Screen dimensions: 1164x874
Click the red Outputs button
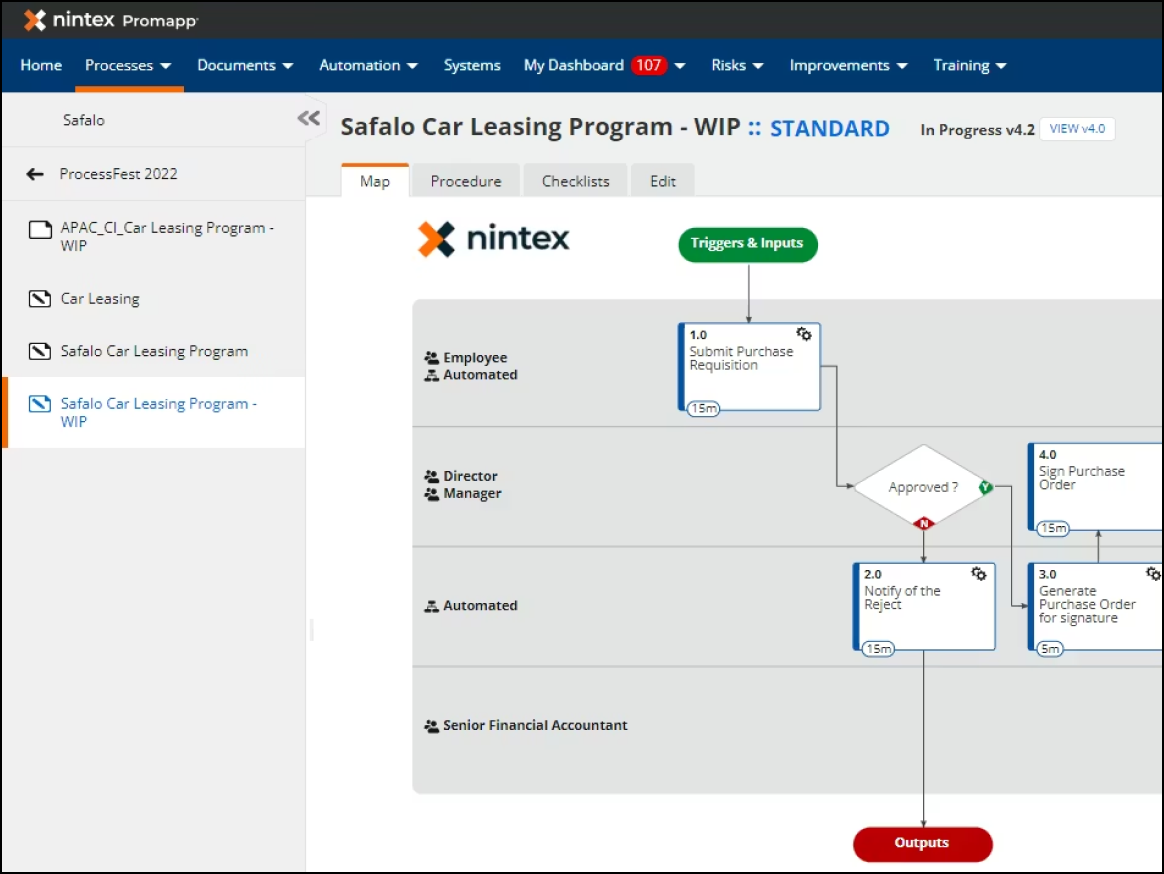click(x=923, y=844)
